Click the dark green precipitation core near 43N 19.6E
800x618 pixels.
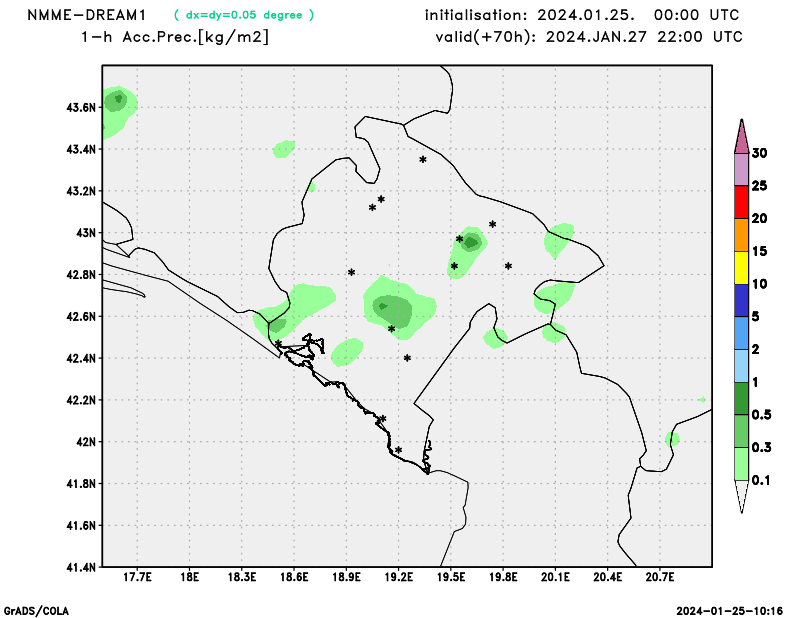tap(470, 242)
